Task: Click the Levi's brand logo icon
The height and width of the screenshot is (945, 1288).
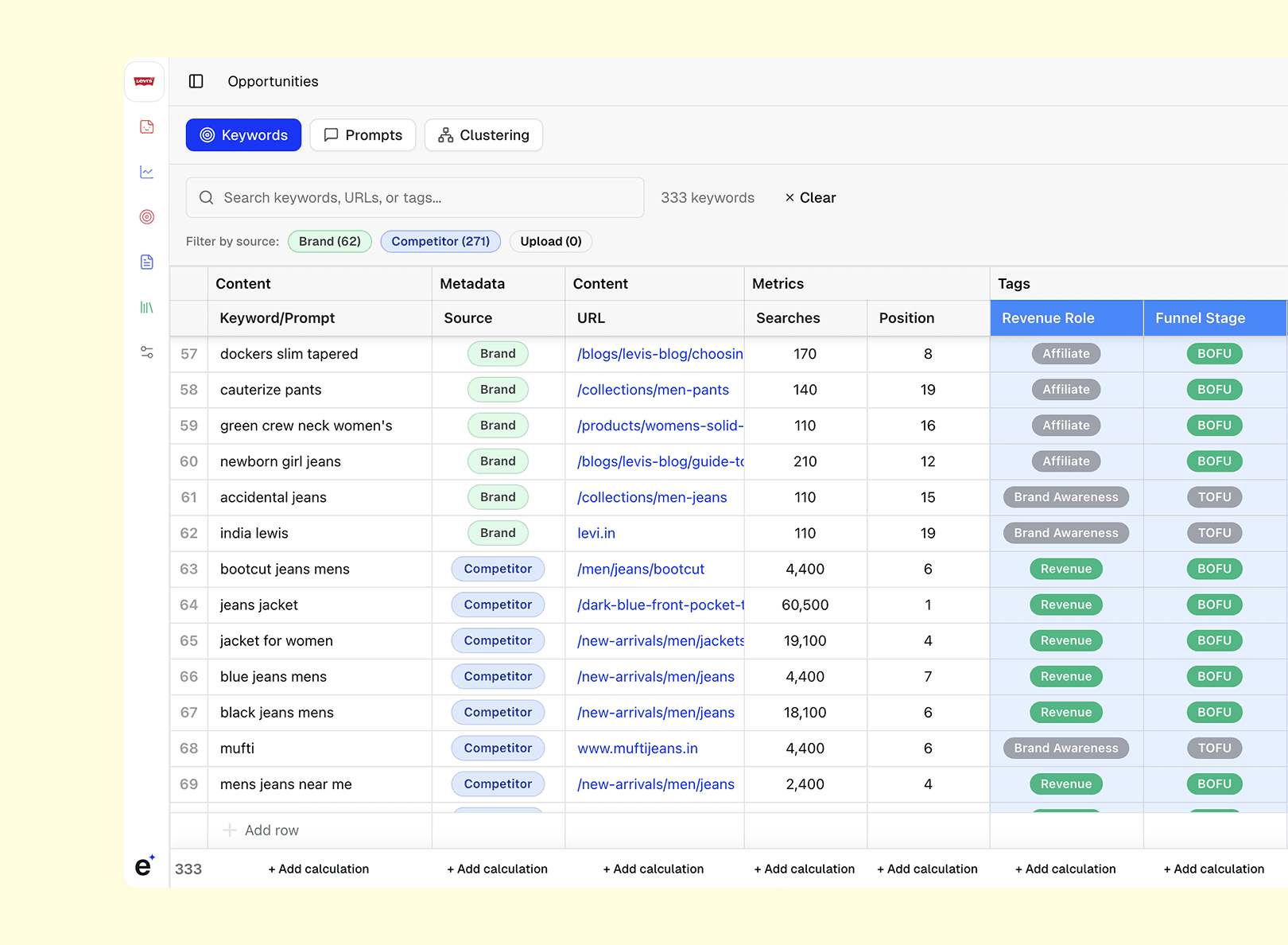Action: [x=144, y=82]
